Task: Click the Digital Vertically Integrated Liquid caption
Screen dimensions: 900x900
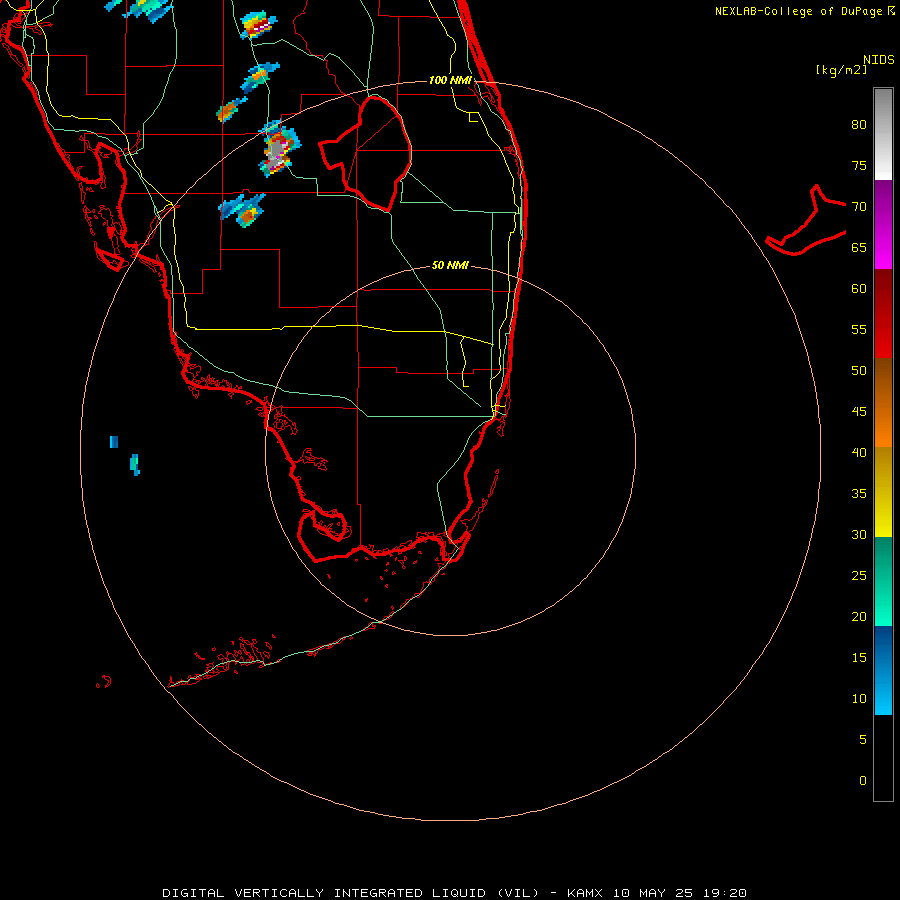Action: click(454, 893)
